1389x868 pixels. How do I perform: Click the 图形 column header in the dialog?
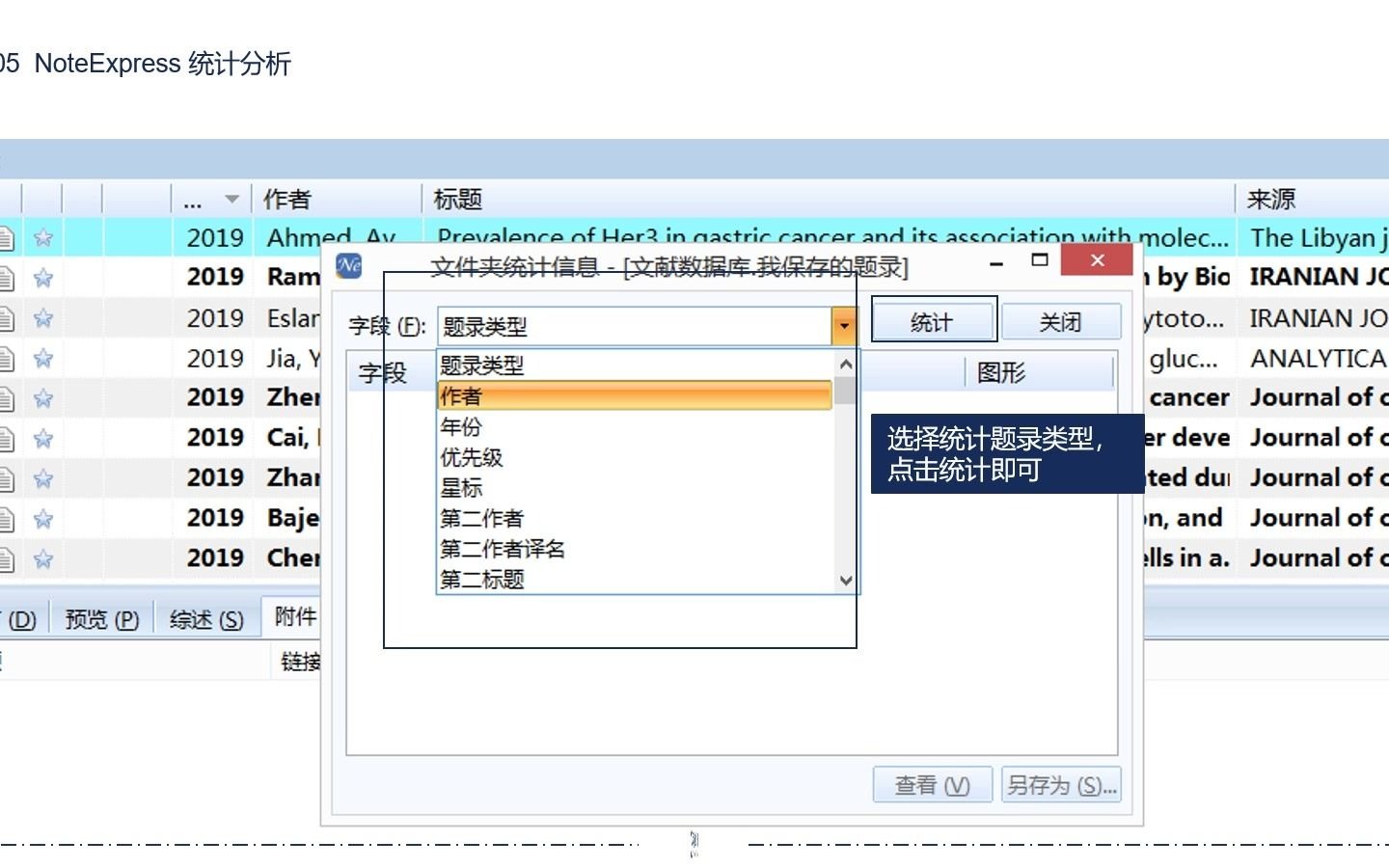click(x=1038, y=372)
